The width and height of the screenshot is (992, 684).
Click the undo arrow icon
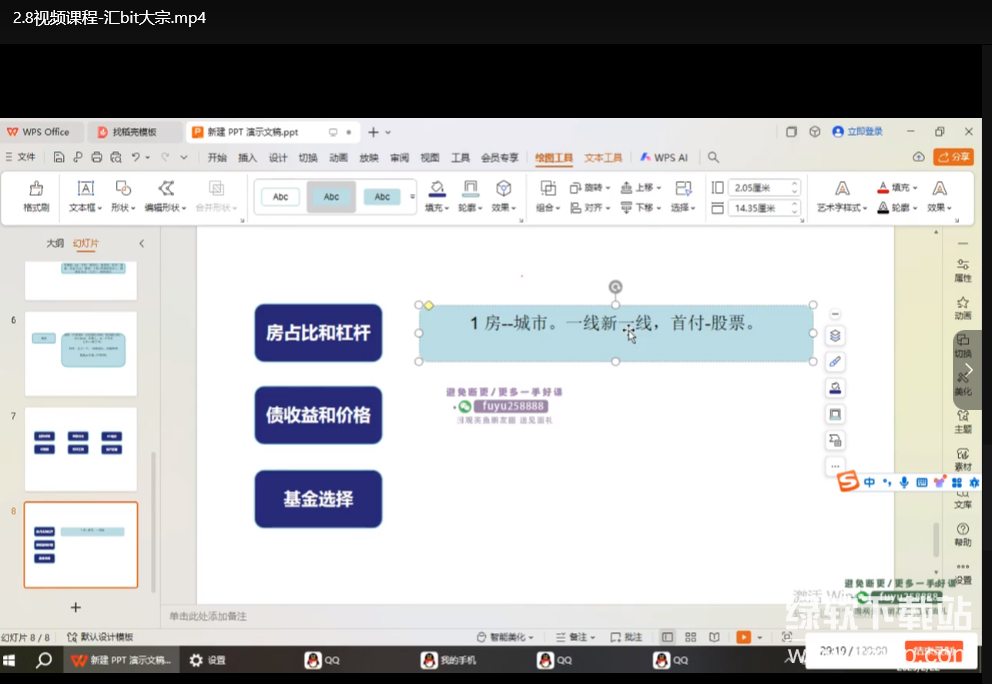(x=136, y=157)
